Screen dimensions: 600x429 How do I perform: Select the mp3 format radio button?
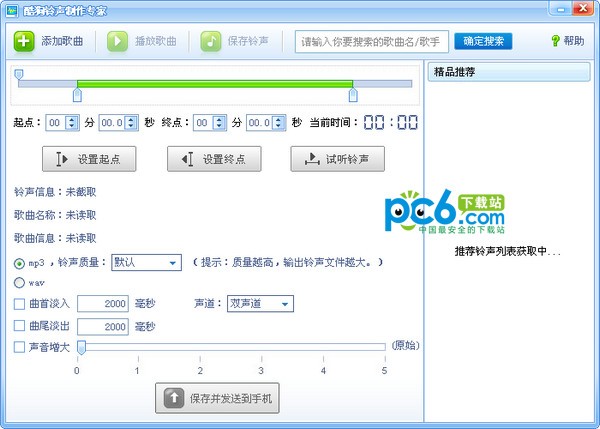(19, 263)
